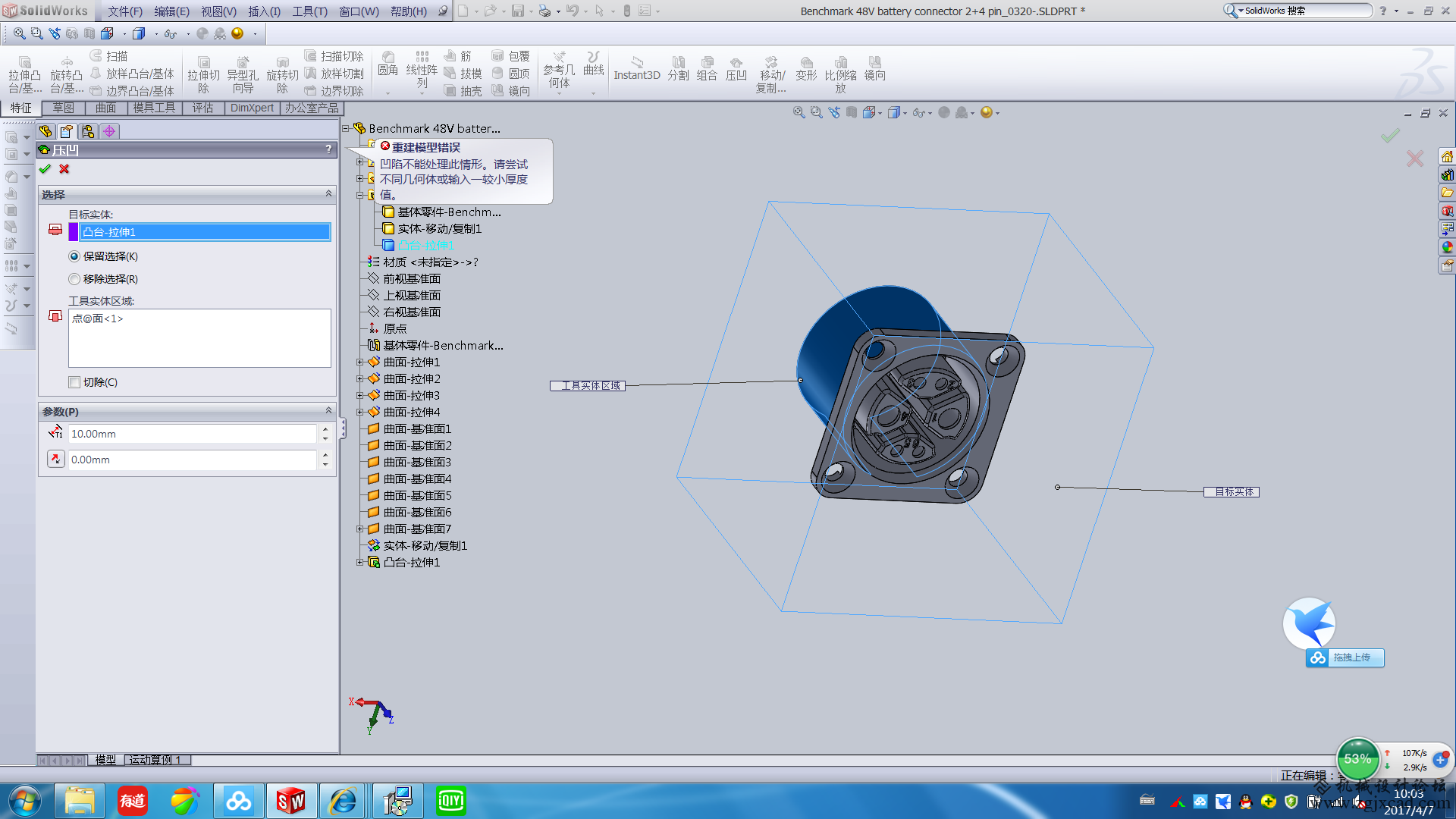The height and width of the screenshot is (819, 1456).
Task: Select 前视基准面 in feature tree
Action: 412,278
